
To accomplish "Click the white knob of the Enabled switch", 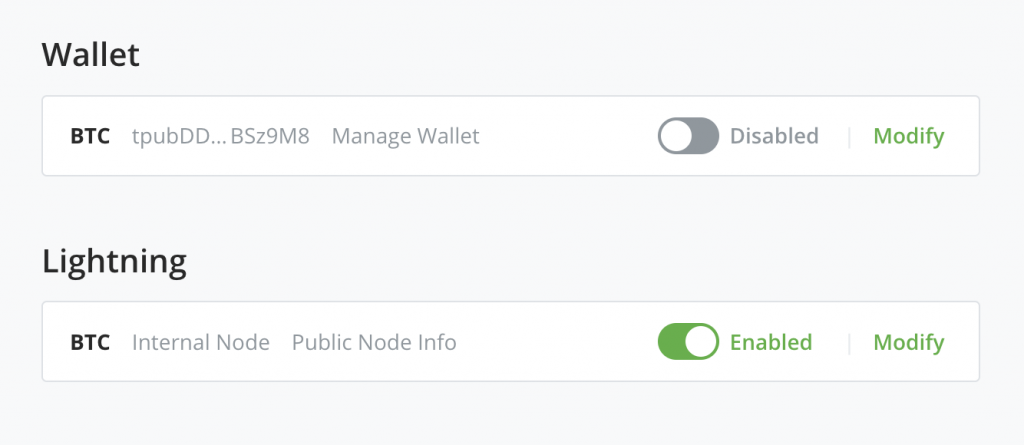I will pyautogui.click(x=701, y=342).
